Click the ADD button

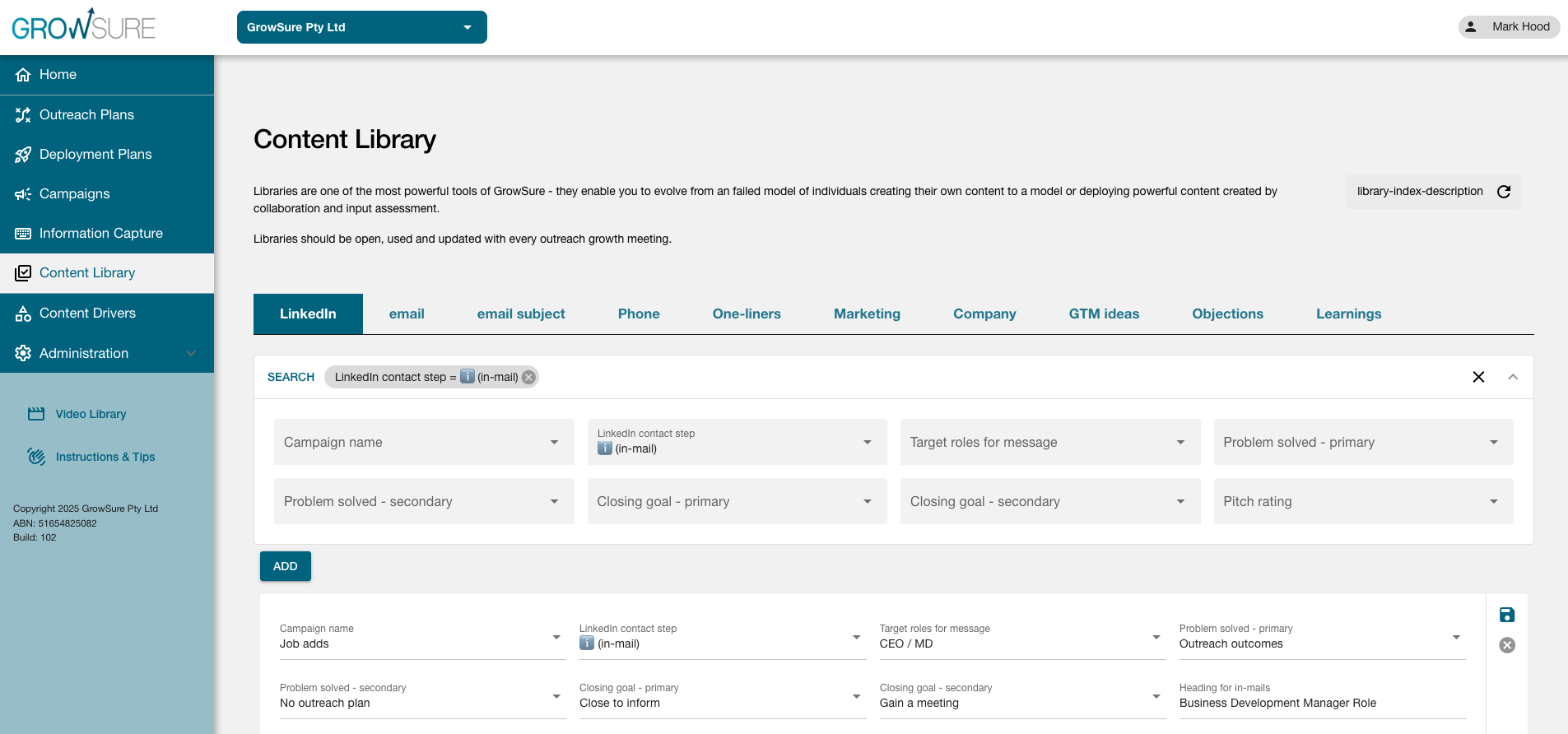286,566
